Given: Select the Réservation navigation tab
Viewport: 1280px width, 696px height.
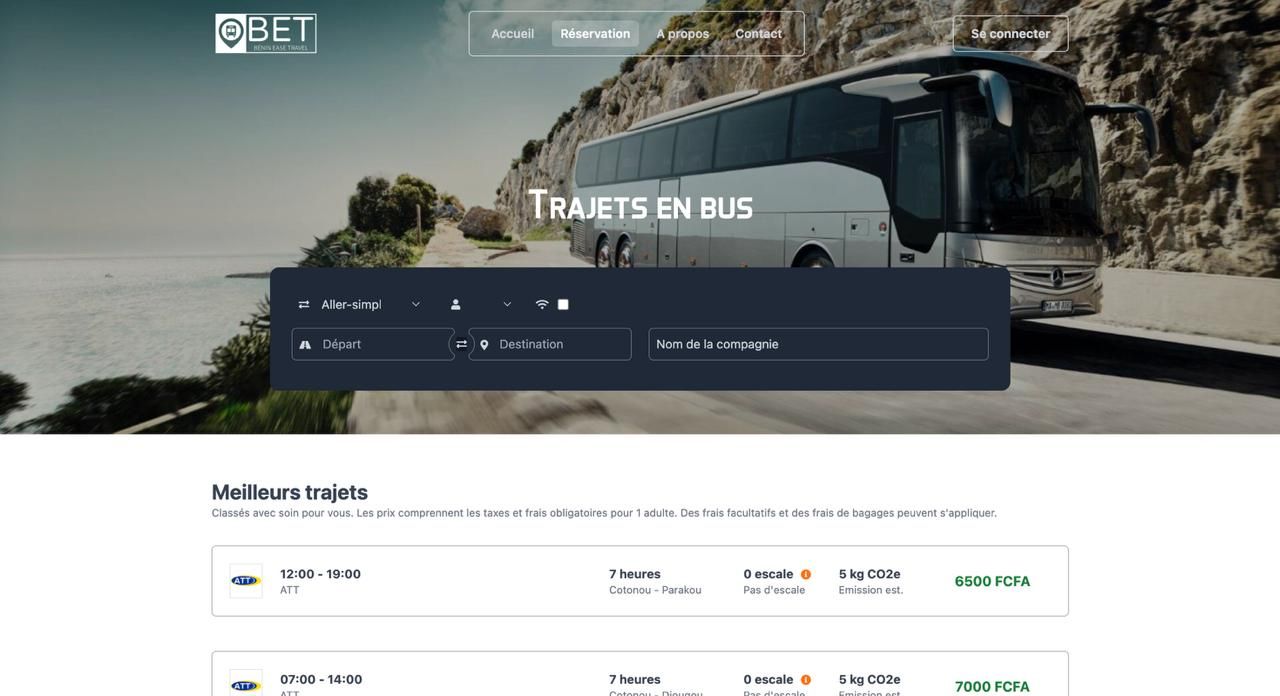Looking at the screenshot, I should 595,33.
